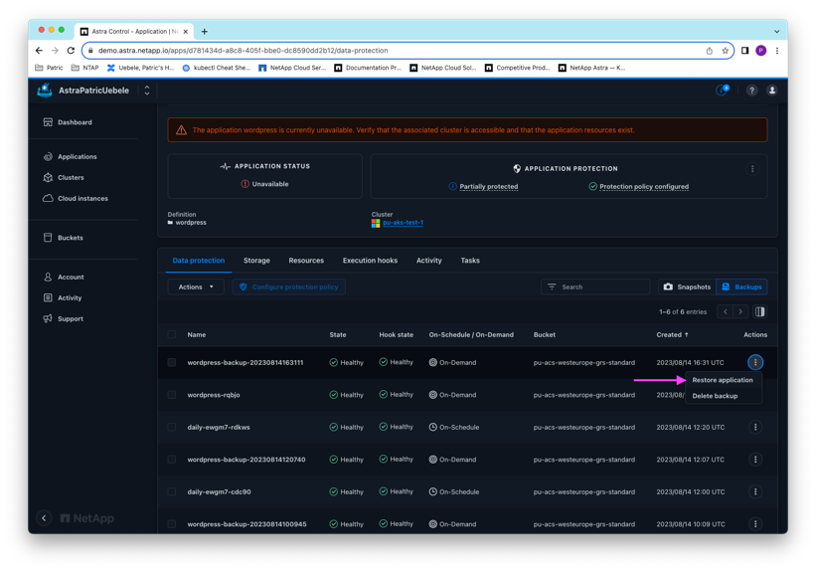This screenshot has height=571, width=816.
Task: Click the notifications icon in the header
Action: [722, 91]
